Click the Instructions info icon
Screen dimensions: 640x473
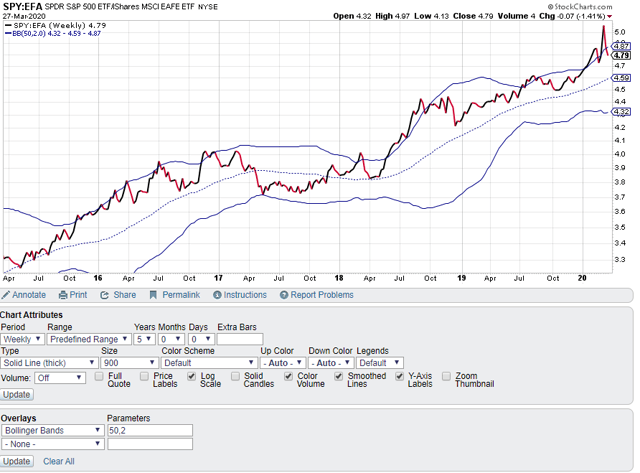217,295
